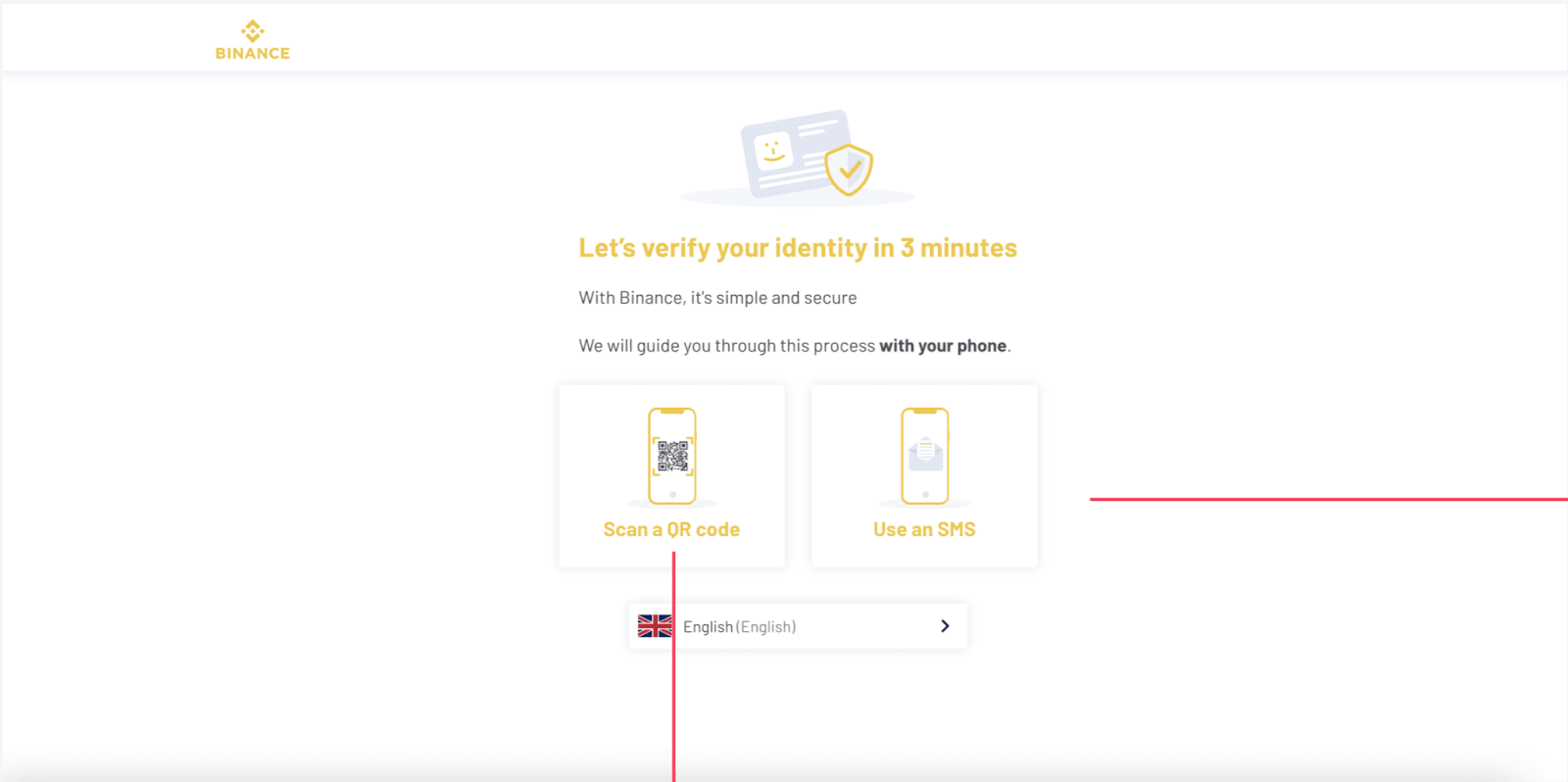Click the smiley face on the ID card
Viewport: 1568px width, 782px height.
point(773,151)
